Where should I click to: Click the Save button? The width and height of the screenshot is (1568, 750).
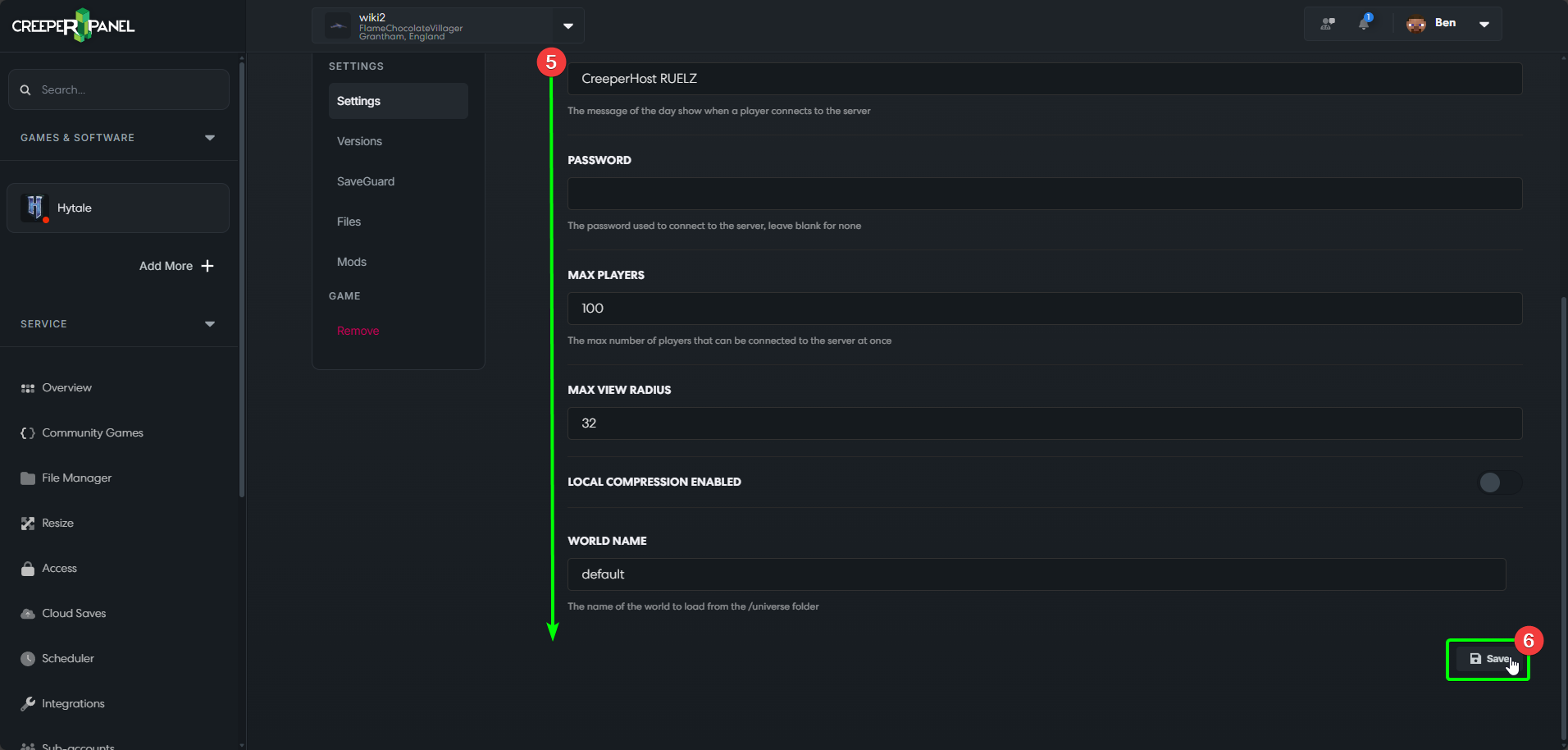click(1488, 658)
